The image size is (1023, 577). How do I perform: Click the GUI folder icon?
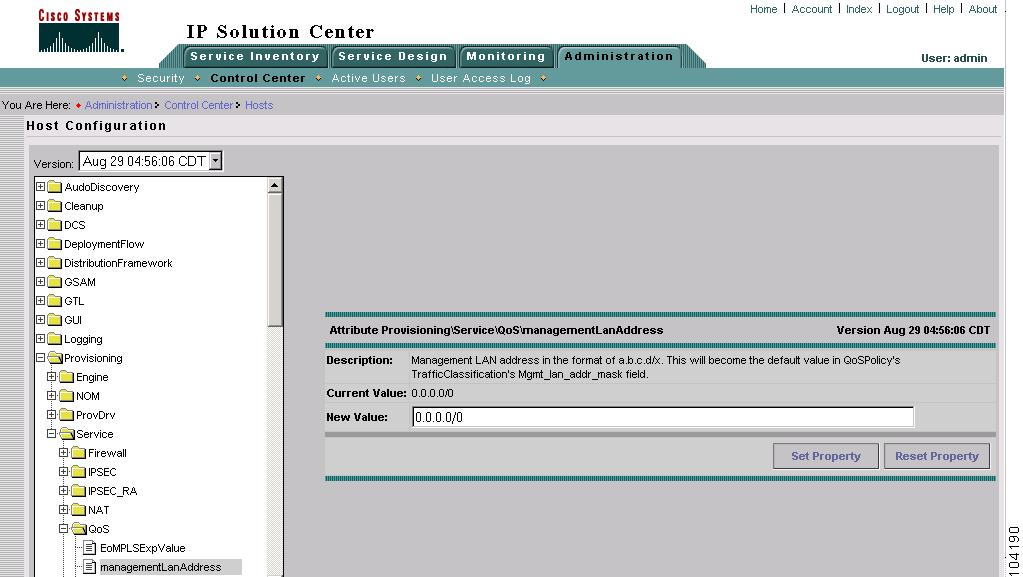coord(55,320)
